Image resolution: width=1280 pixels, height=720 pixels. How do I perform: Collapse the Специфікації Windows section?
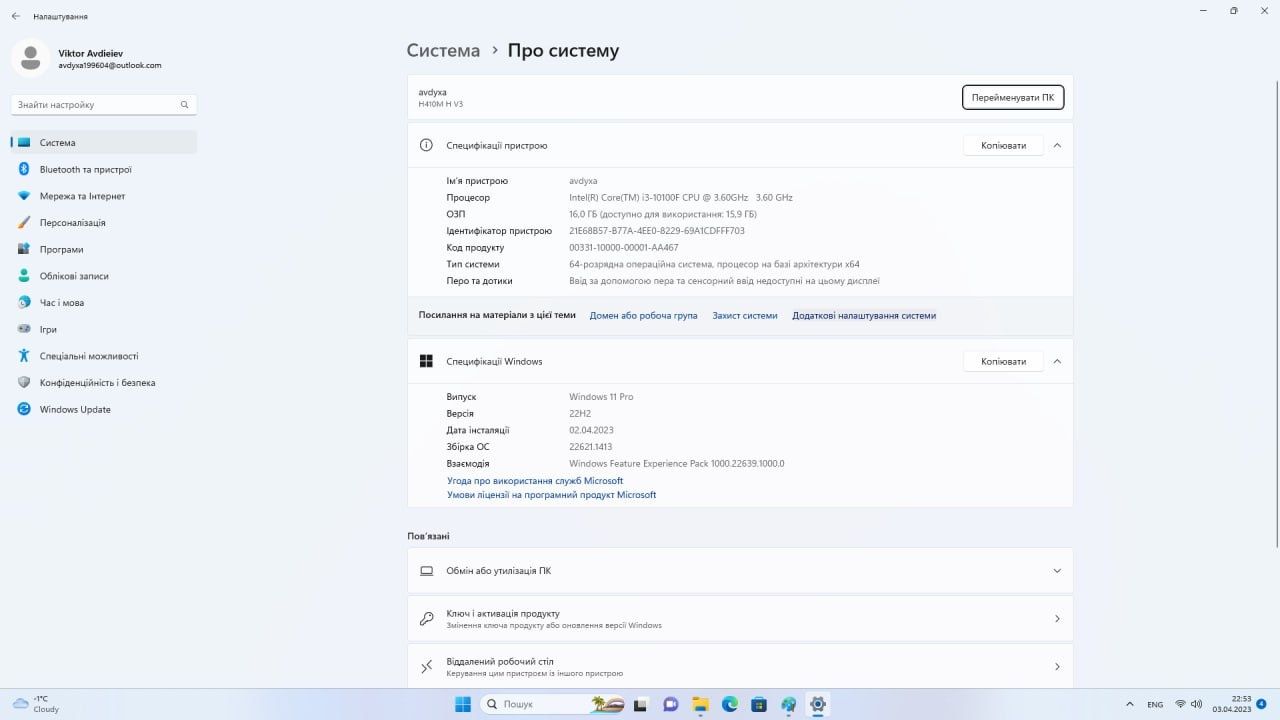(1057, 361)
